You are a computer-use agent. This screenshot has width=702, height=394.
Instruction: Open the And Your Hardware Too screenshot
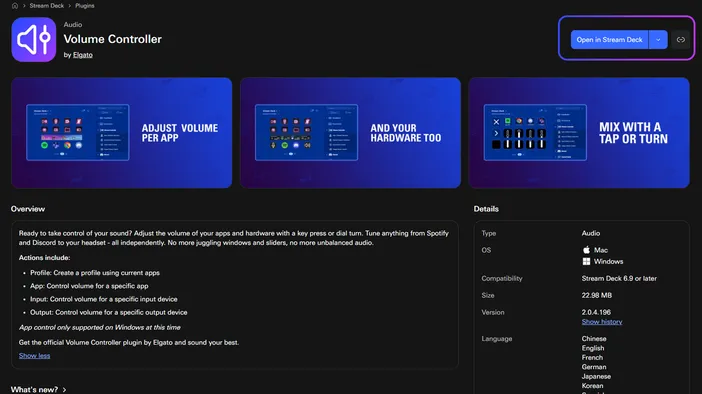350,133
